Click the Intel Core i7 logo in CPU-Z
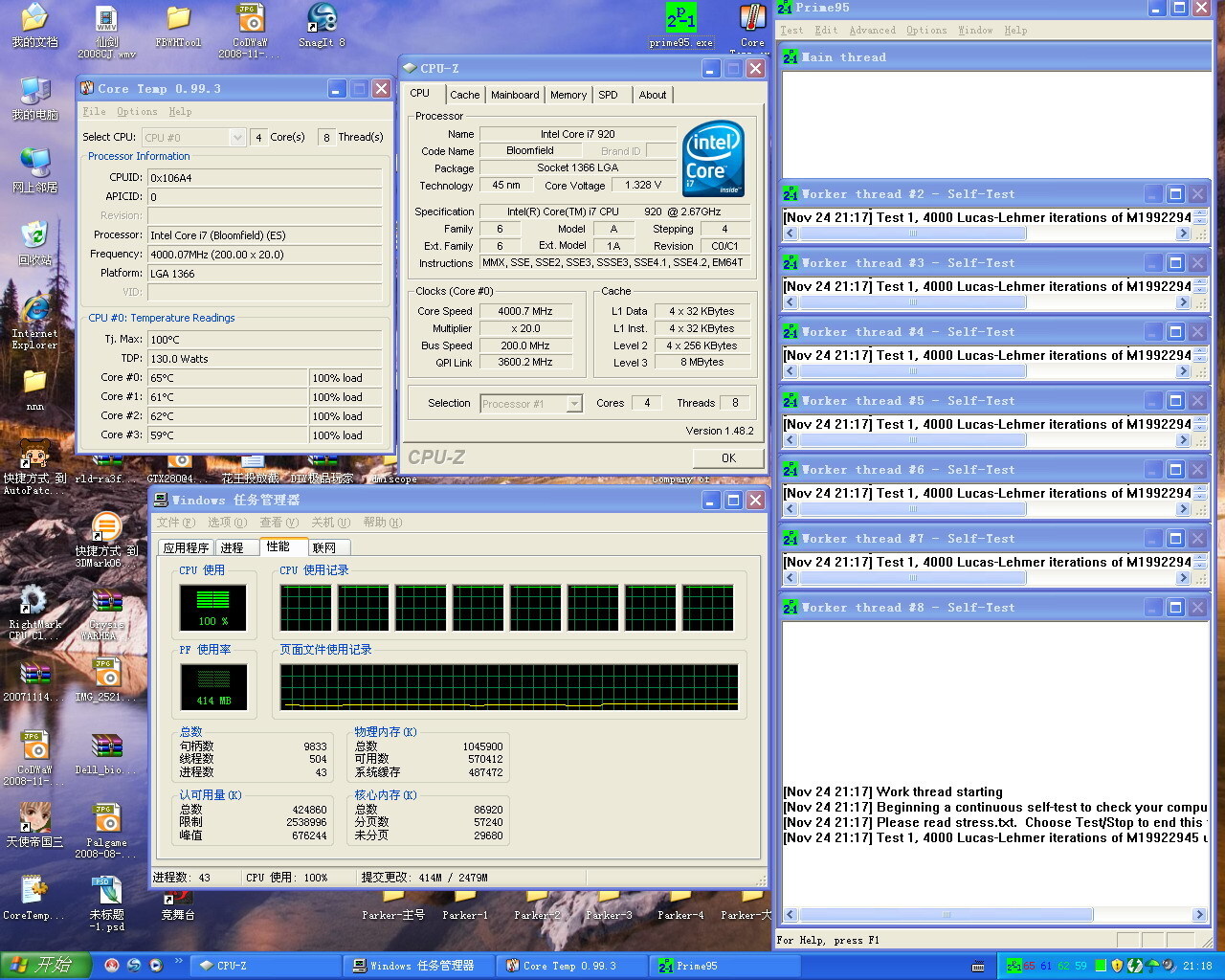The height and width of the screenshot is (980, 1225). click(x=713, y=159)
